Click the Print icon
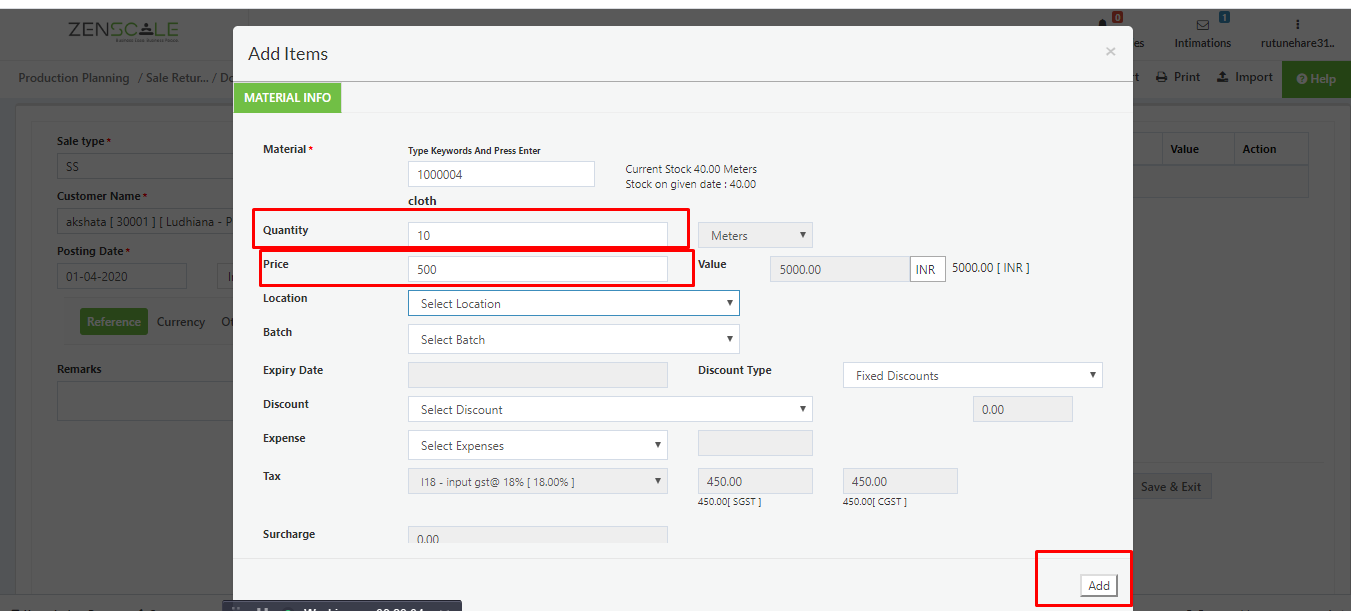This screenshot has height=611, width=1351. [x=1161, y=77]
